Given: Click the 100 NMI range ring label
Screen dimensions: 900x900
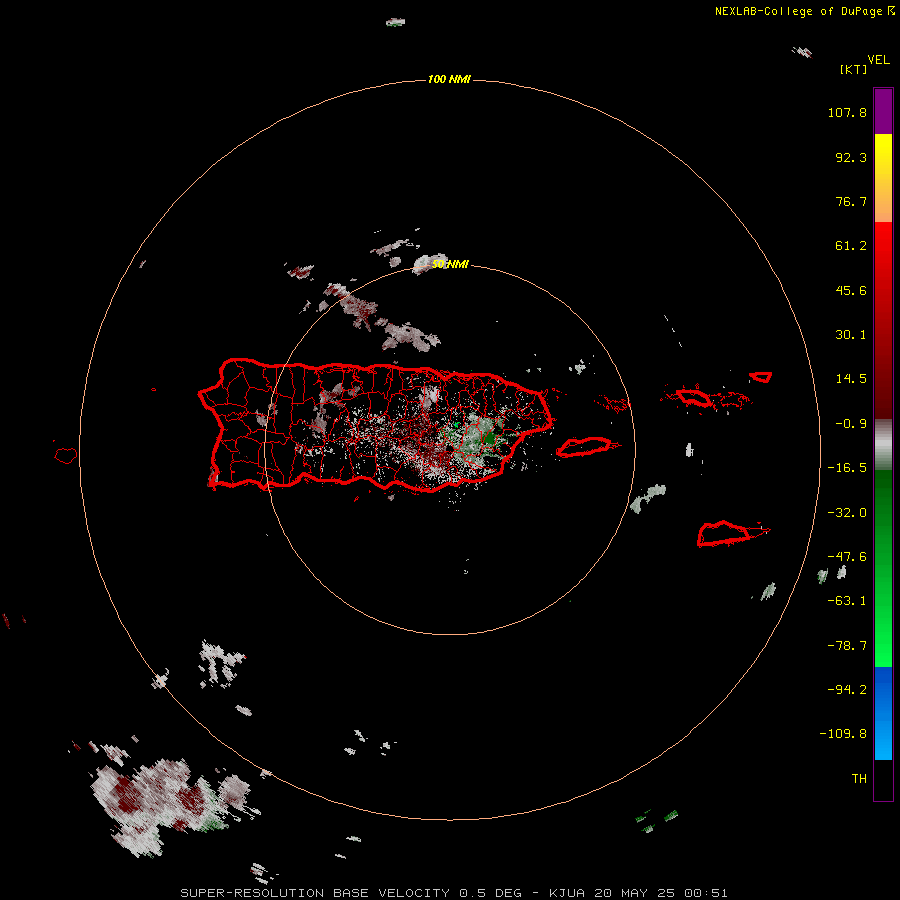Looking at the screenshot, I should (x=449, y=79).
